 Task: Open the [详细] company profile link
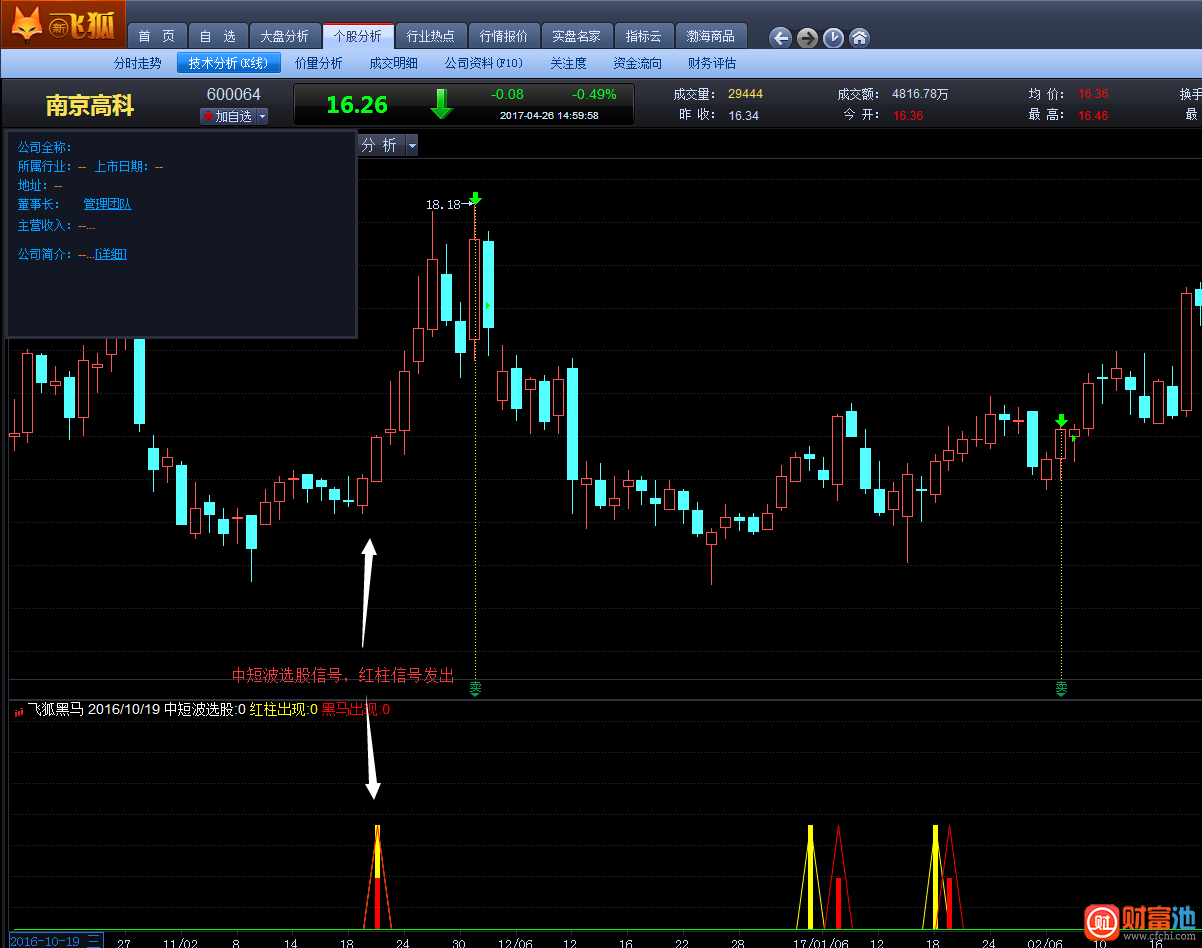coord(111,254)
